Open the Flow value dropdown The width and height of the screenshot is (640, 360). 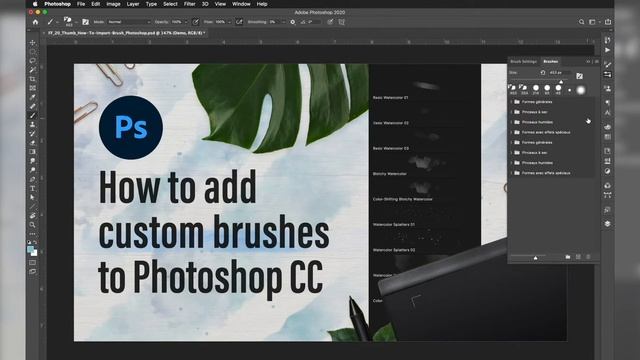pos(229,22)
